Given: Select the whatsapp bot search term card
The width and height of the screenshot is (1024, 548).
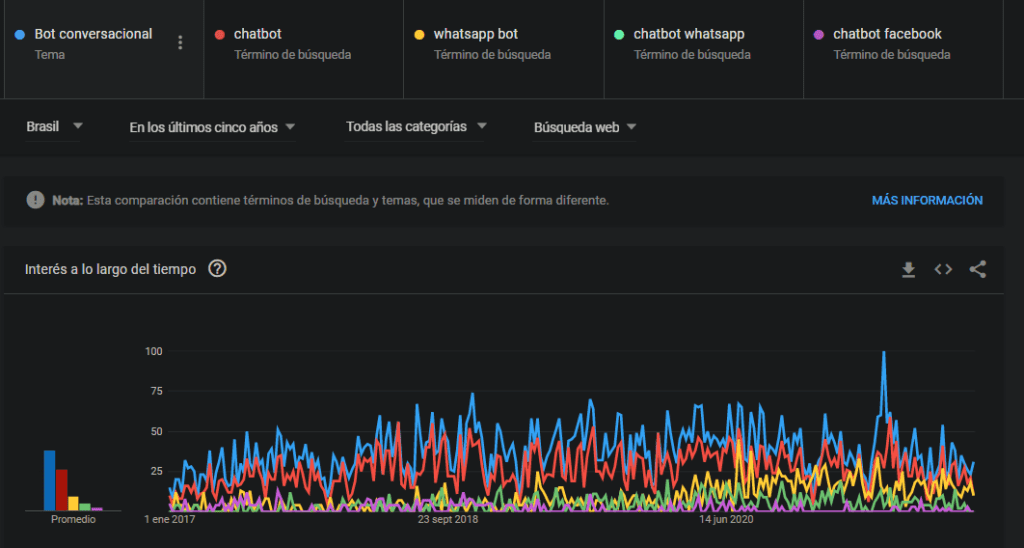Looking at the screenshot, I should point(504,49).
